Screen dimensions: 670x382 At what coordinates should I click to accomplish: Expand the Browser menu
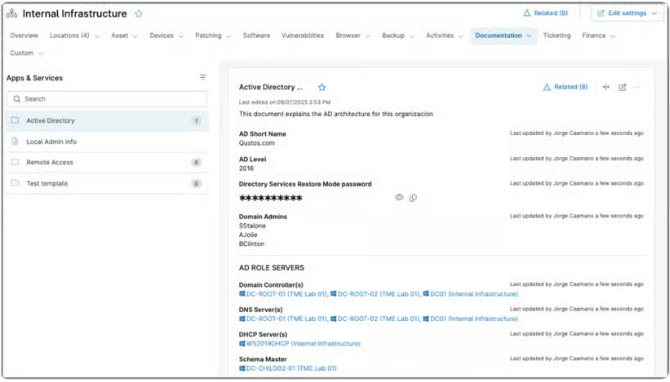367,36
